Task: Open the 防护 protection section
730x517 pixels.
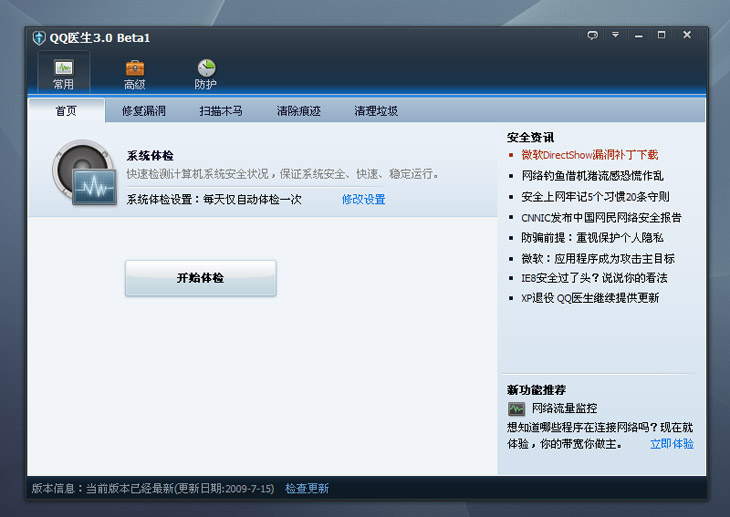Action: pos(206,74)
